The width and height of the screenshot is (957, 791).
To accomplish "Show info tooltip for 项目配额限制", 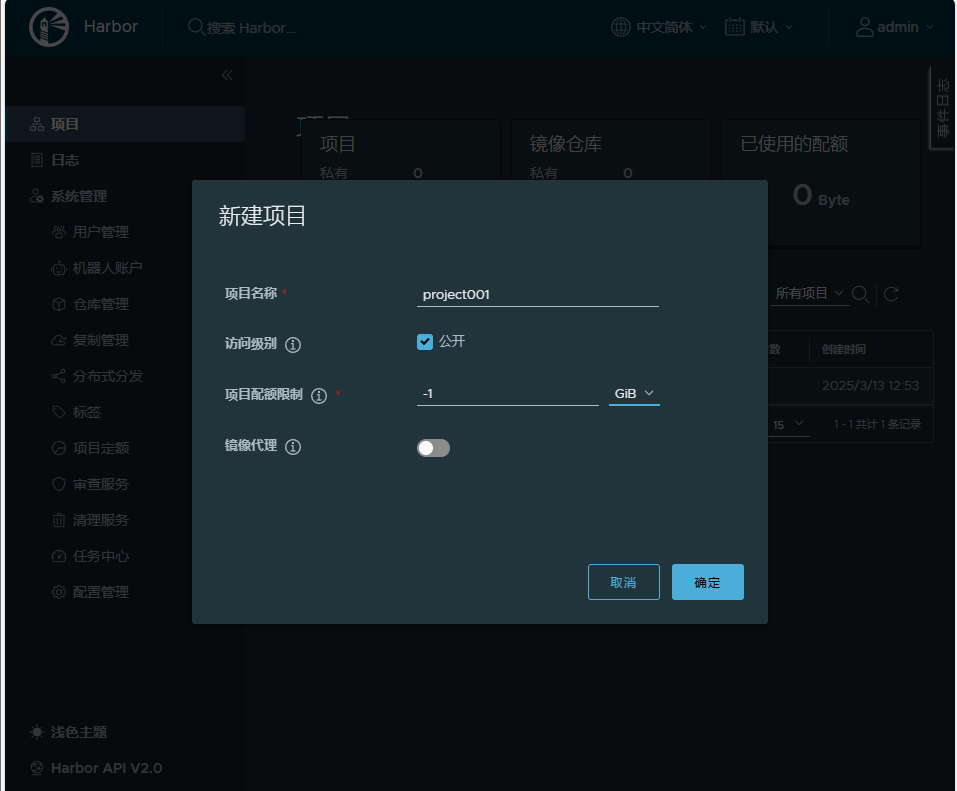I will (319, 396).
